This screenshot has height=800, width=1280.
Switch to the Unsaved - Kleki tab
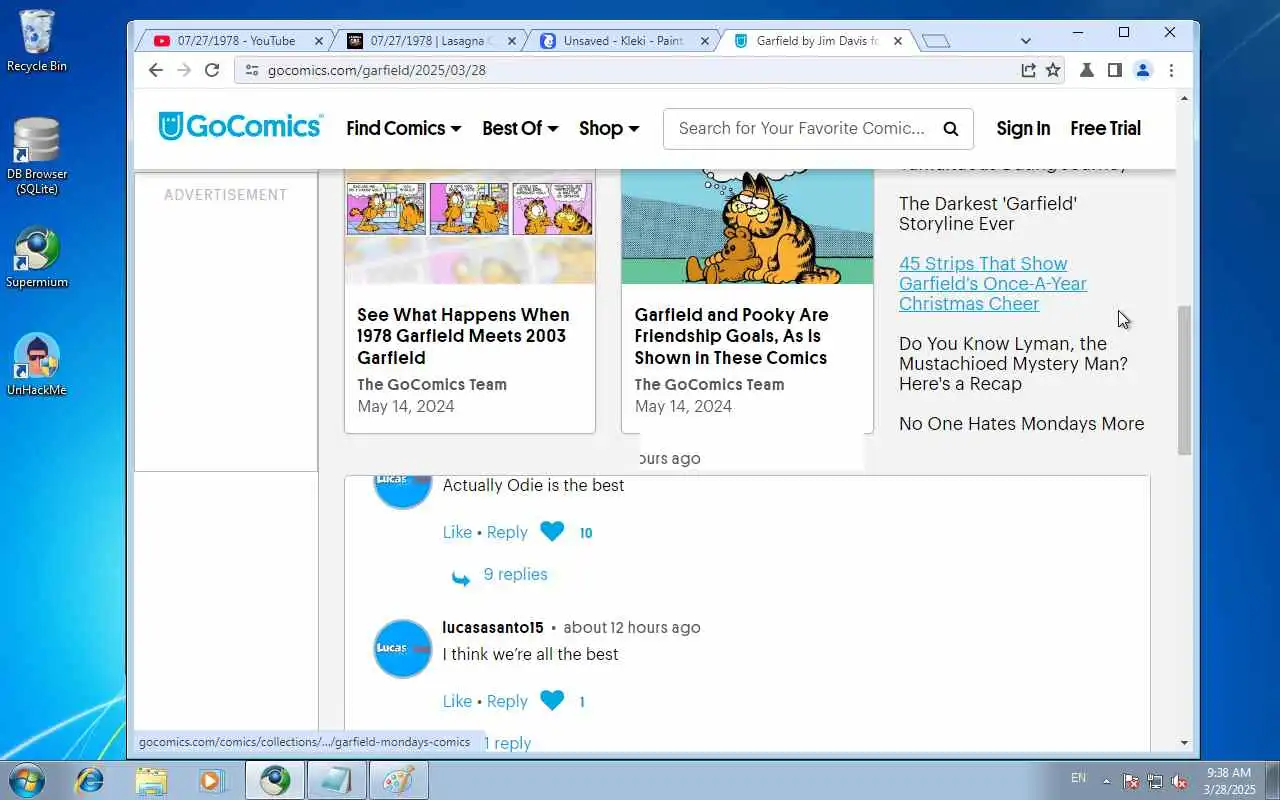click(x=623, y=41)
